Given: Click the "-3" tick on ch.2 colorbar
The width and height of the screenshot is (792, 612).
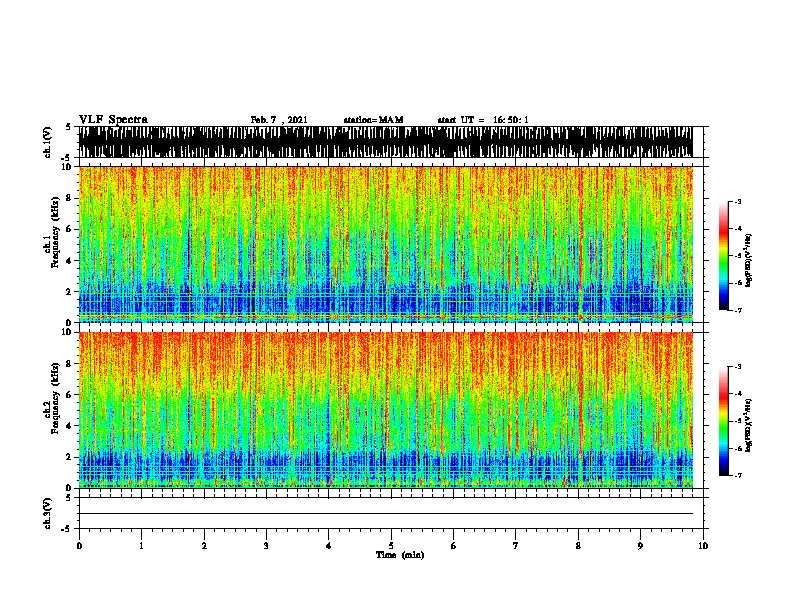Looking at the screenshot, I should (x=738, y=367).
